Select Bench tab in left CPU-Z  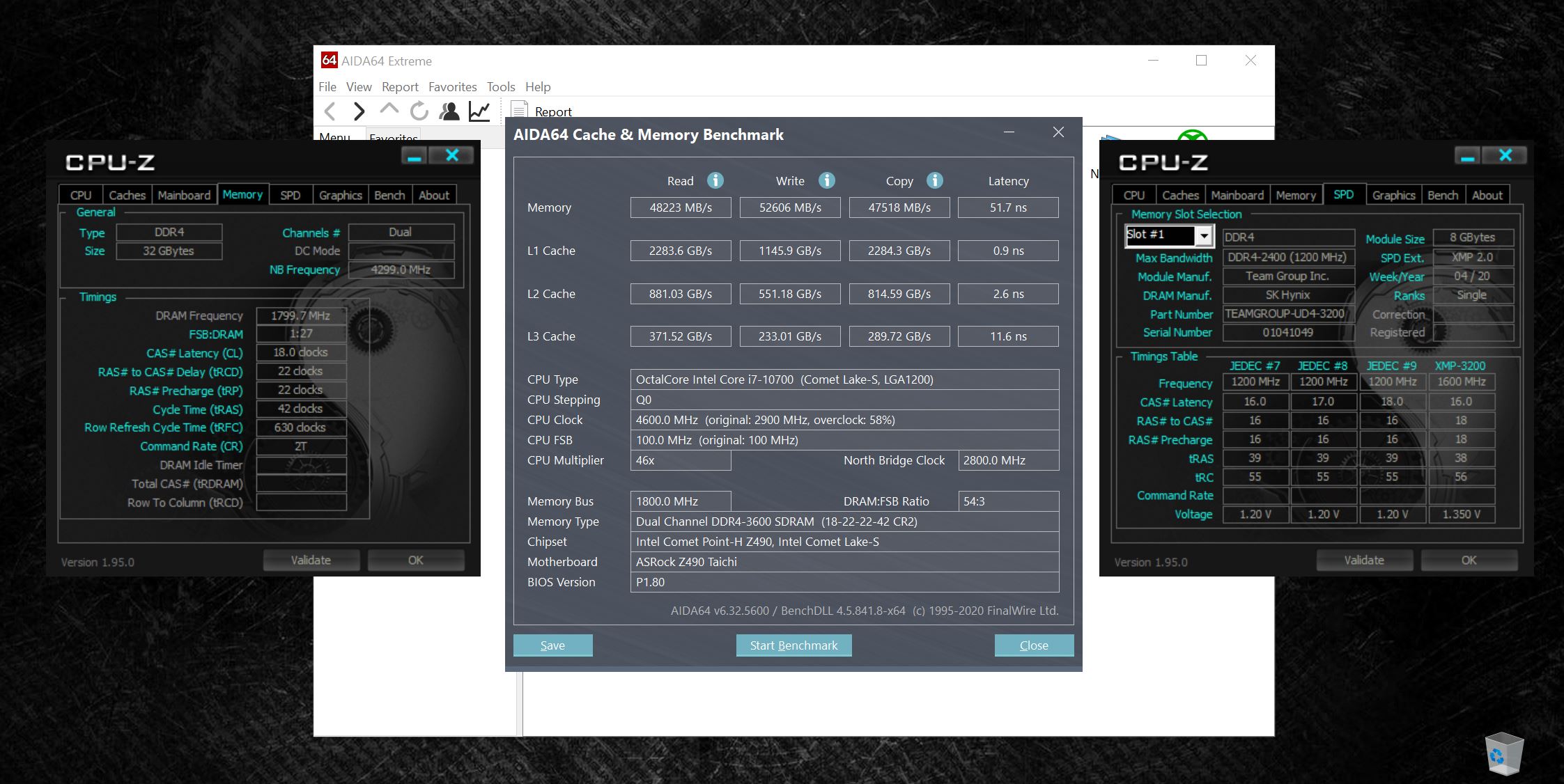click(389, 195)
